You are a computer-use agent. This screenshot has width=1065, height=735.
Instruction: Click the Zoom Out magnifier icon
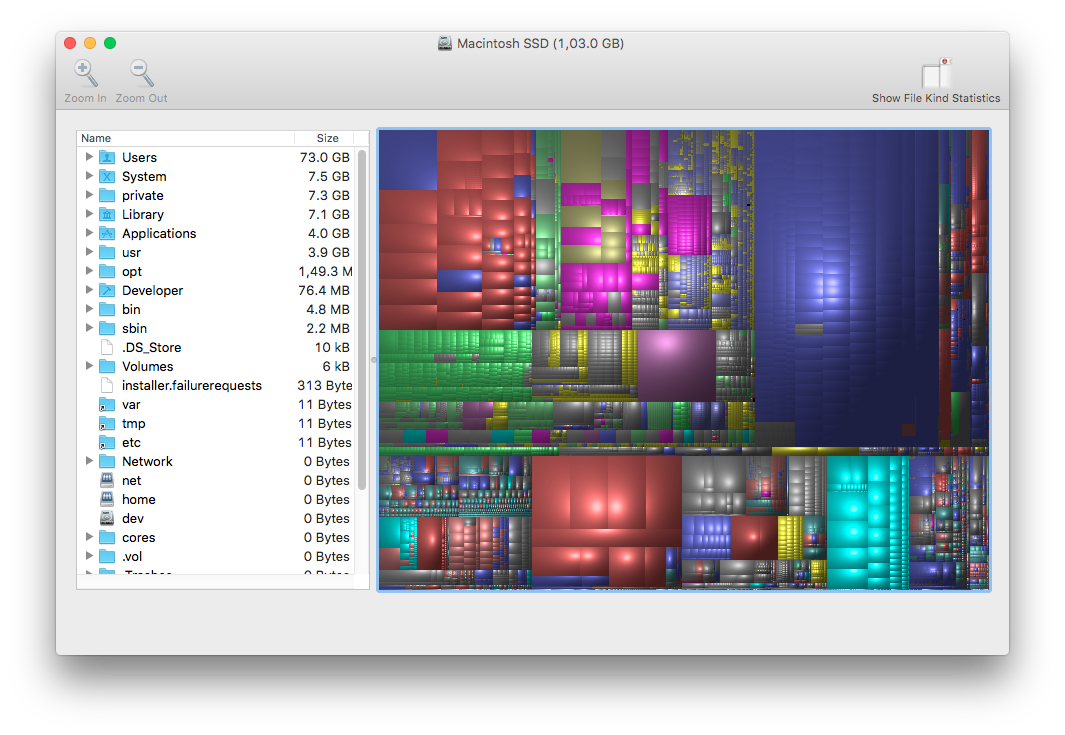pos(140,73)
